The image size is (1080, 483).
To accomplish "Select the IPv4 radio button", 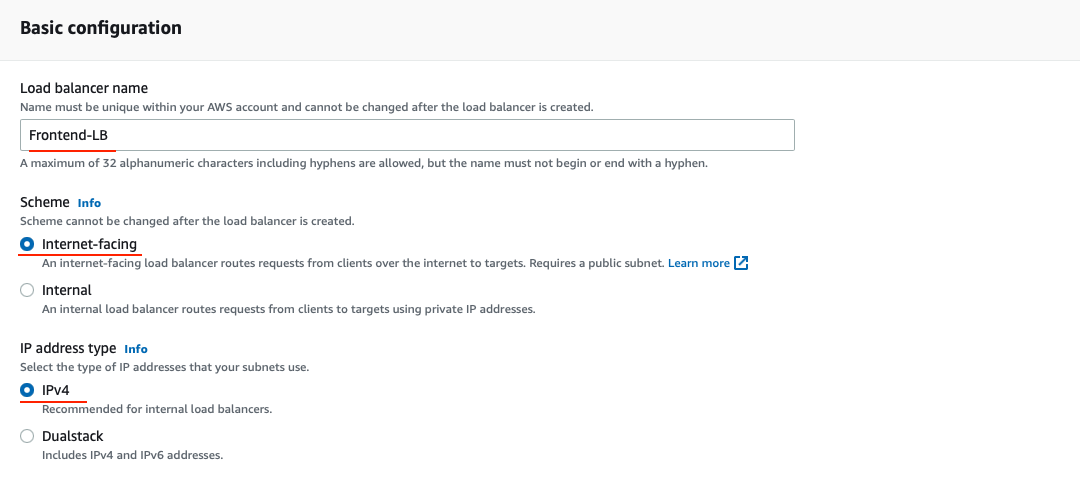I will 27,390.
